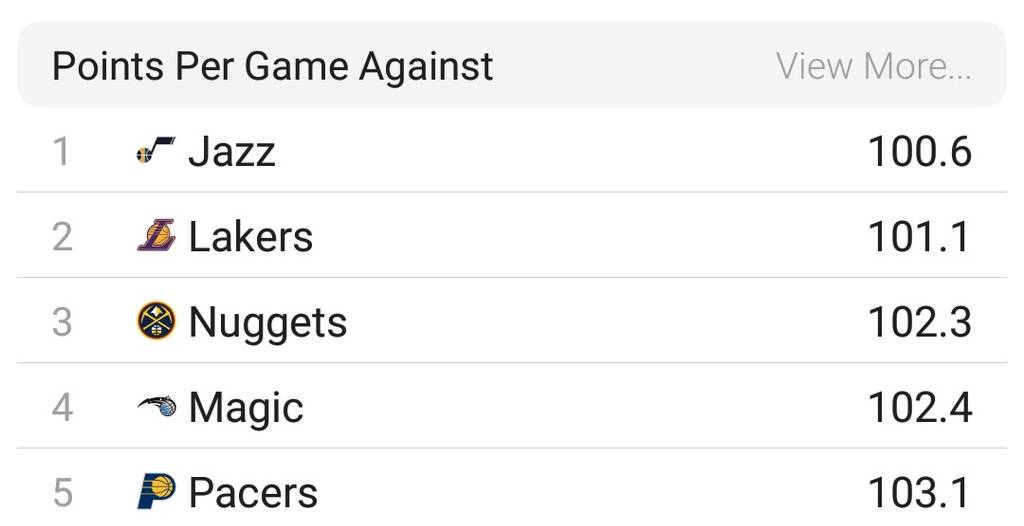Click the Utah Jazz team logo
The image size is (1024, 526).
[x=155, y=152]
